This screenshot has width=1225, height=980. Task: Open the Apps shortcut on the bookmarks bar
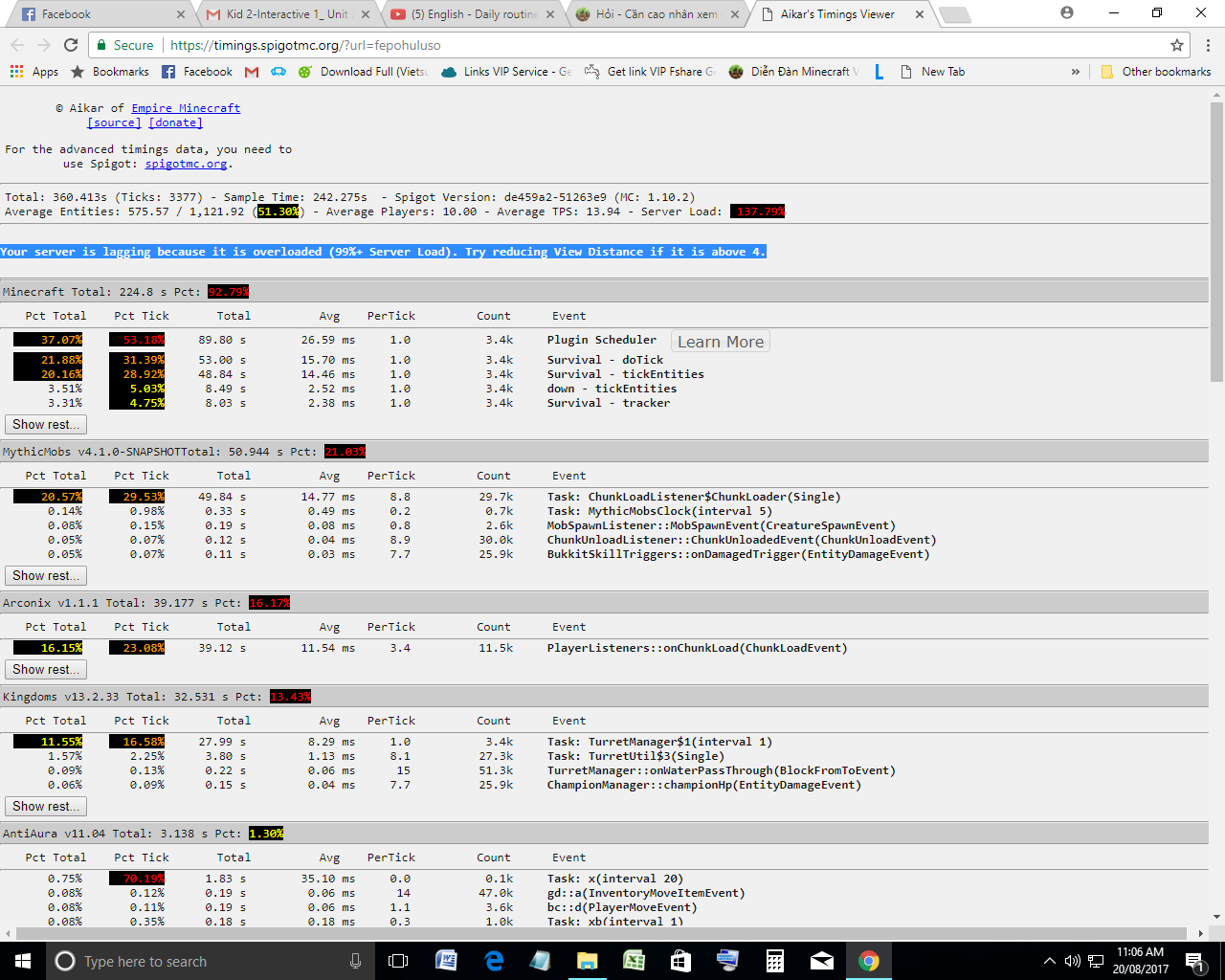pos(36,71)
